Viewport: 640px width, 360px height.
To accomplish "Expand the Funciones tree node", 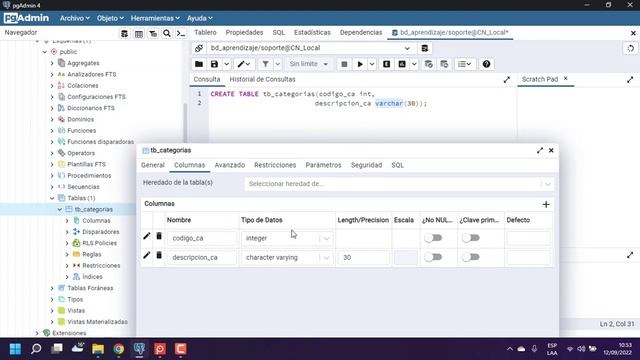I will [x=52, y=131].
